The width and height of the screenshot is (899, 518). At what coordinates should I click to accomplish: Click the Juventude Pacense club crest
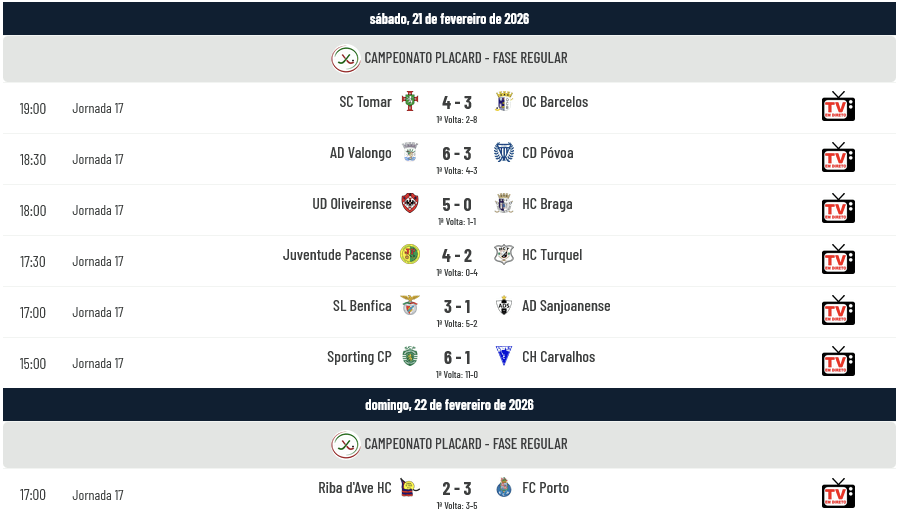click(x=410, y=255)
